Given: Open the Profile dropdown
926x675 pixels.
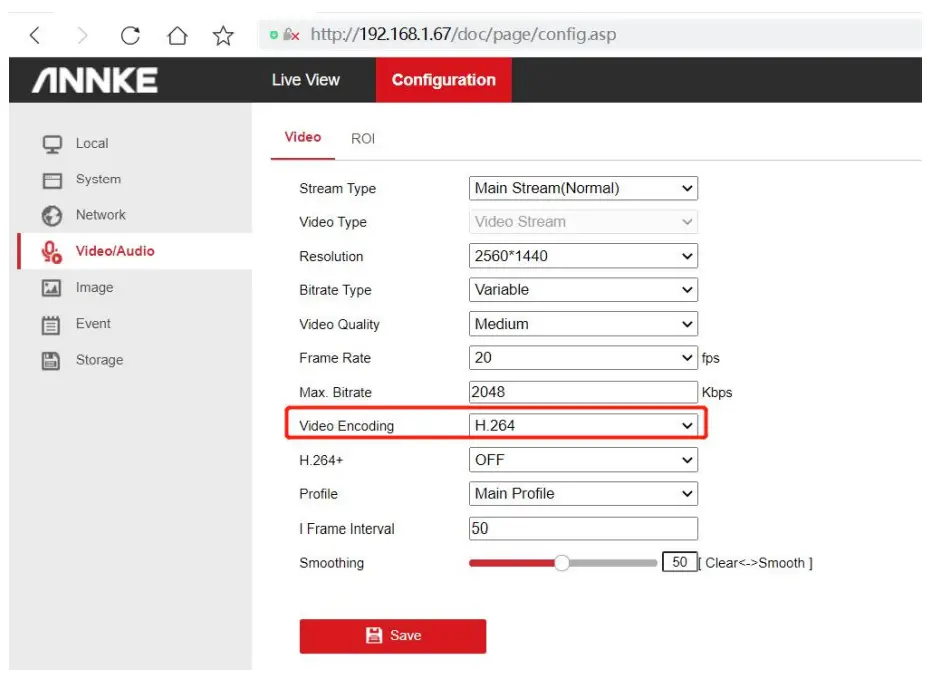Looking at the screenshot, I should (583, 494).
